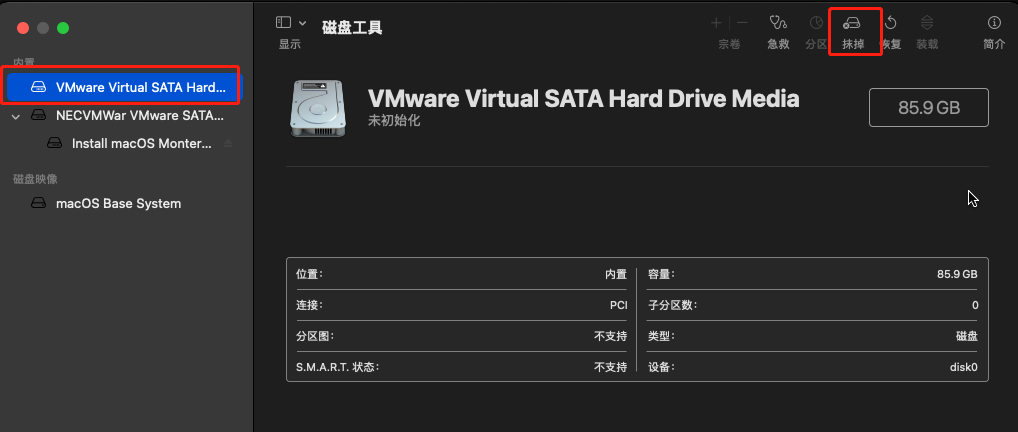1018x432 pixels.
Task: Click the yellow minimize window button
Action: coord(43,28)
